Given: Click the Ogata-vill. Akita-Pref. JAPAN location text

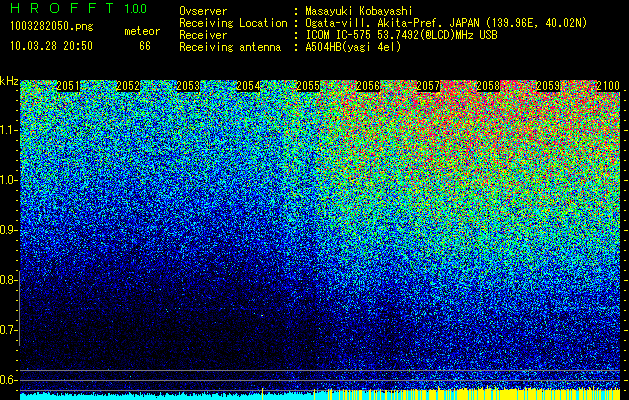Looking at the screenshot, I should (446, 23).
